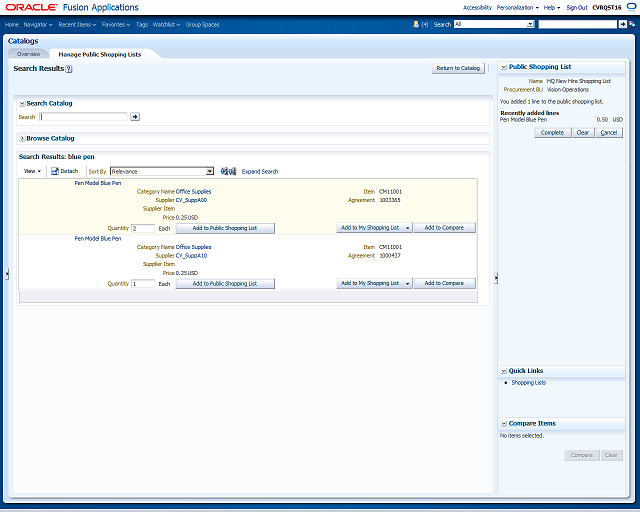640x512 pixels.
Task: Click Add to Compare for agreement 1003365
Action: pyautogui.click(x=444, y=228)
